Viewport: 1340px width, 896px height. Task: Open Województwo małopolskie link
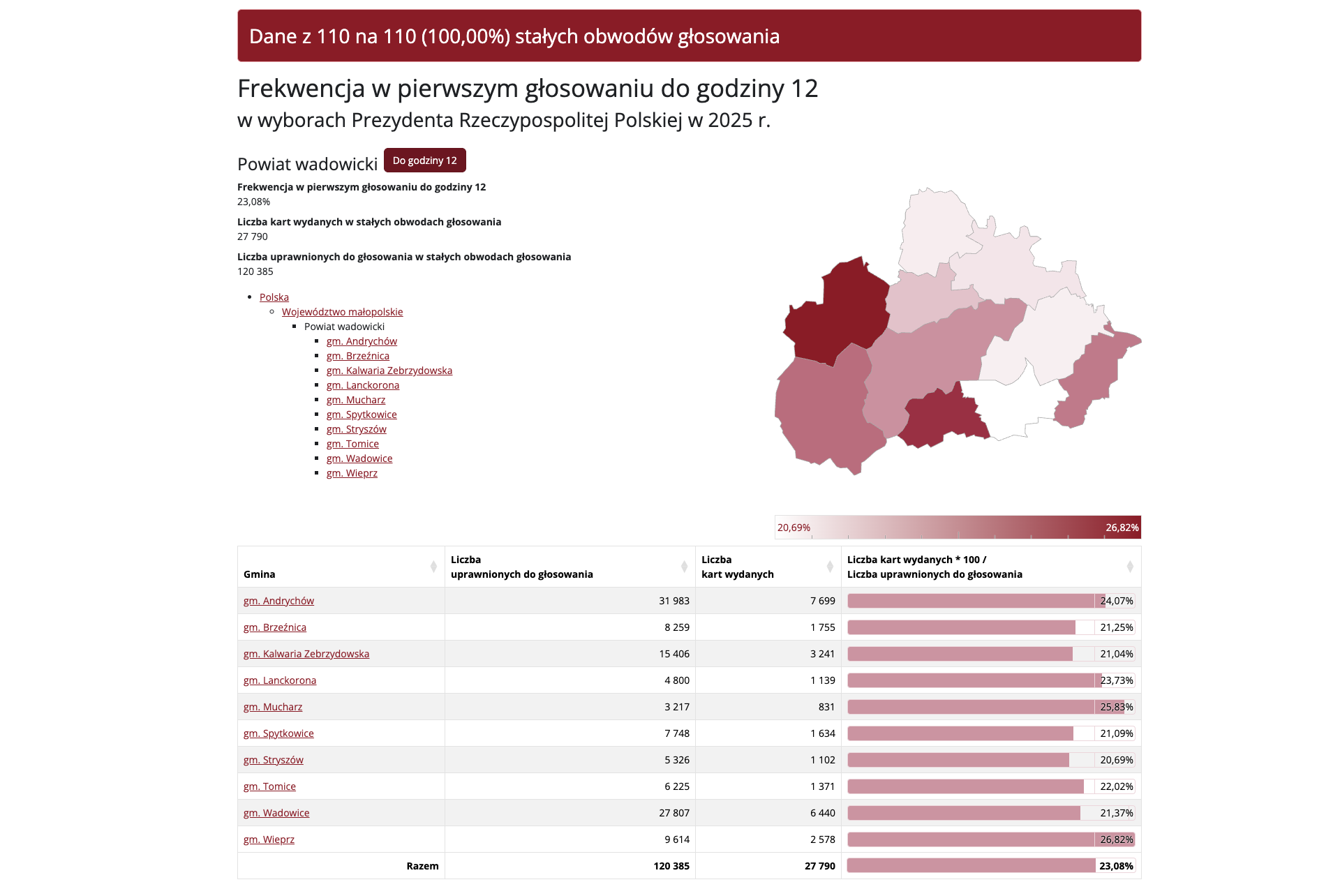coord(342,312)
